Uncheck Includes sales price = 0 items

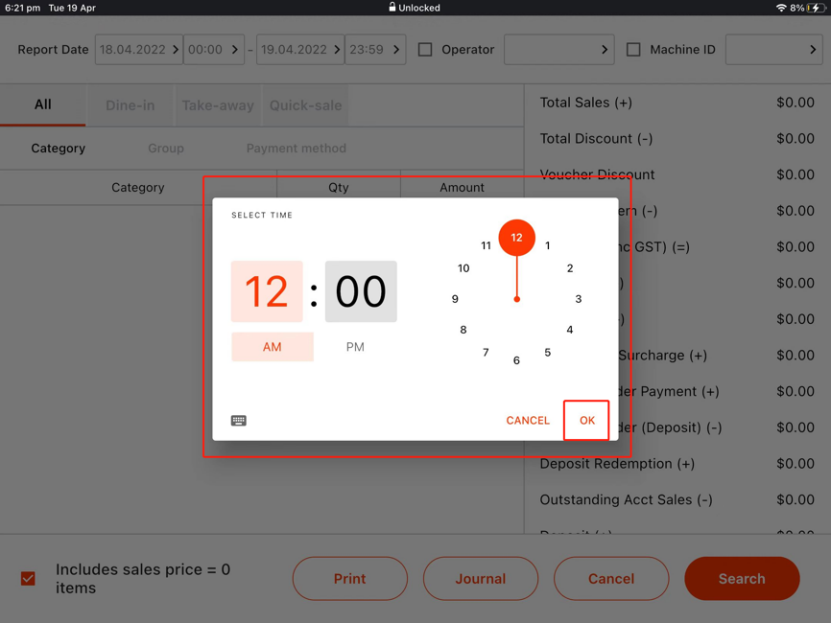pyautogui.click(x=28, y=578)
